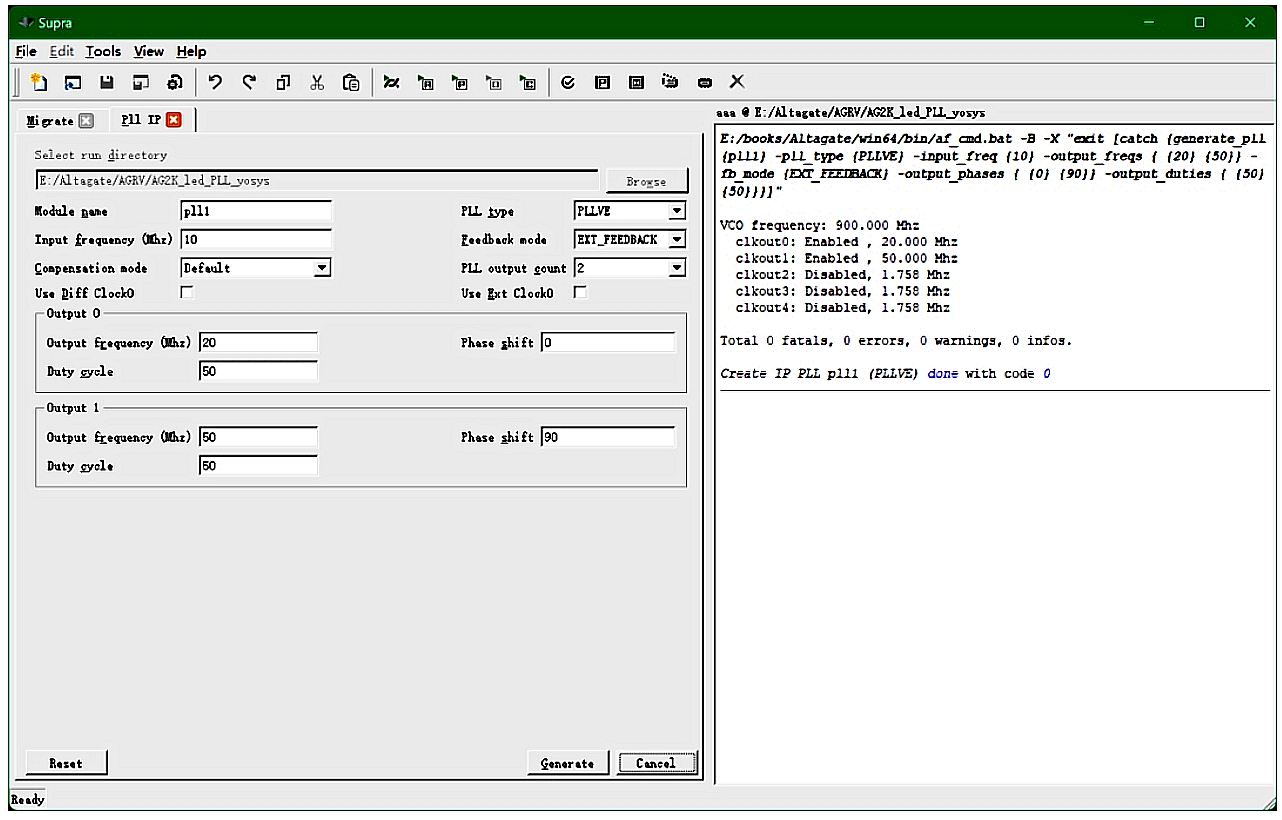Click the black device toolbar icon
1282x820 pixels.
click(x=704, y=82)
